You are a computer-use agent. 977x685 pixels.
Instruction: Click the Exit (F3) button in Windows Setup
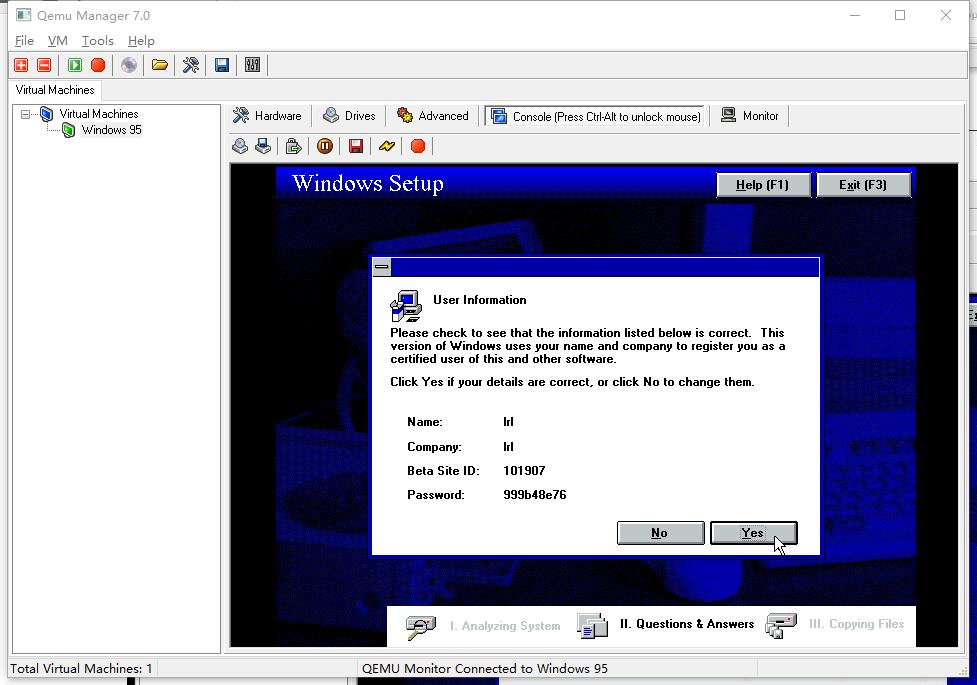[863, 185]
